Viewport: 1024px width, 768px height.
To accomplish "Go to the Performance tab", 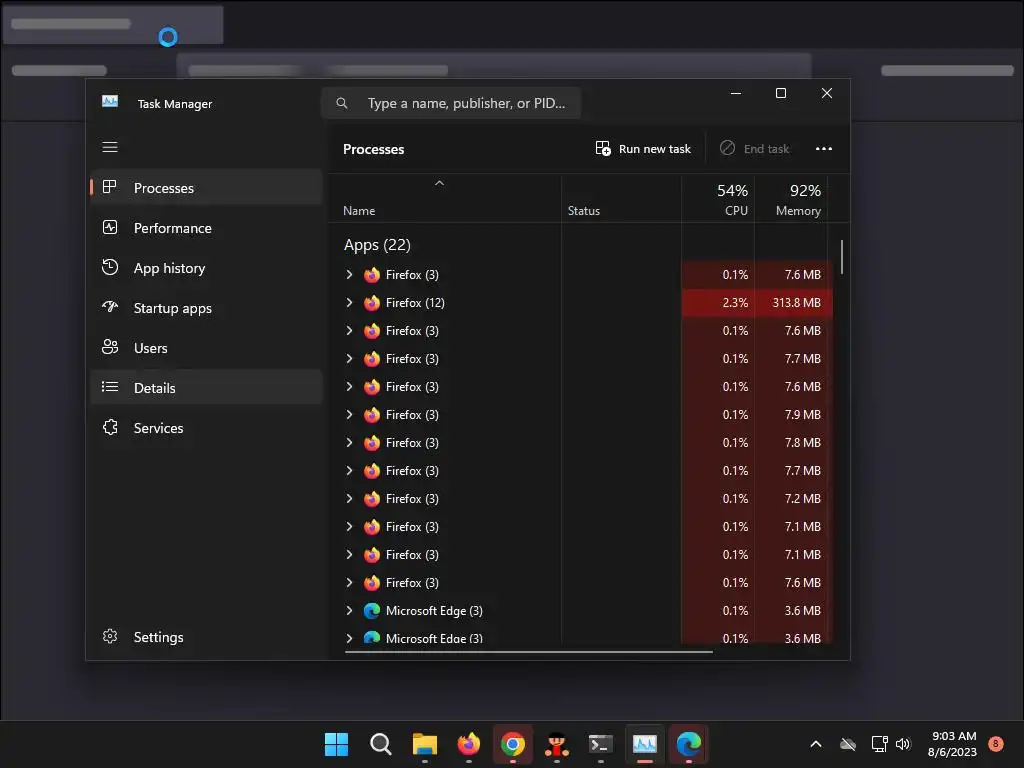I will (206, 227).
